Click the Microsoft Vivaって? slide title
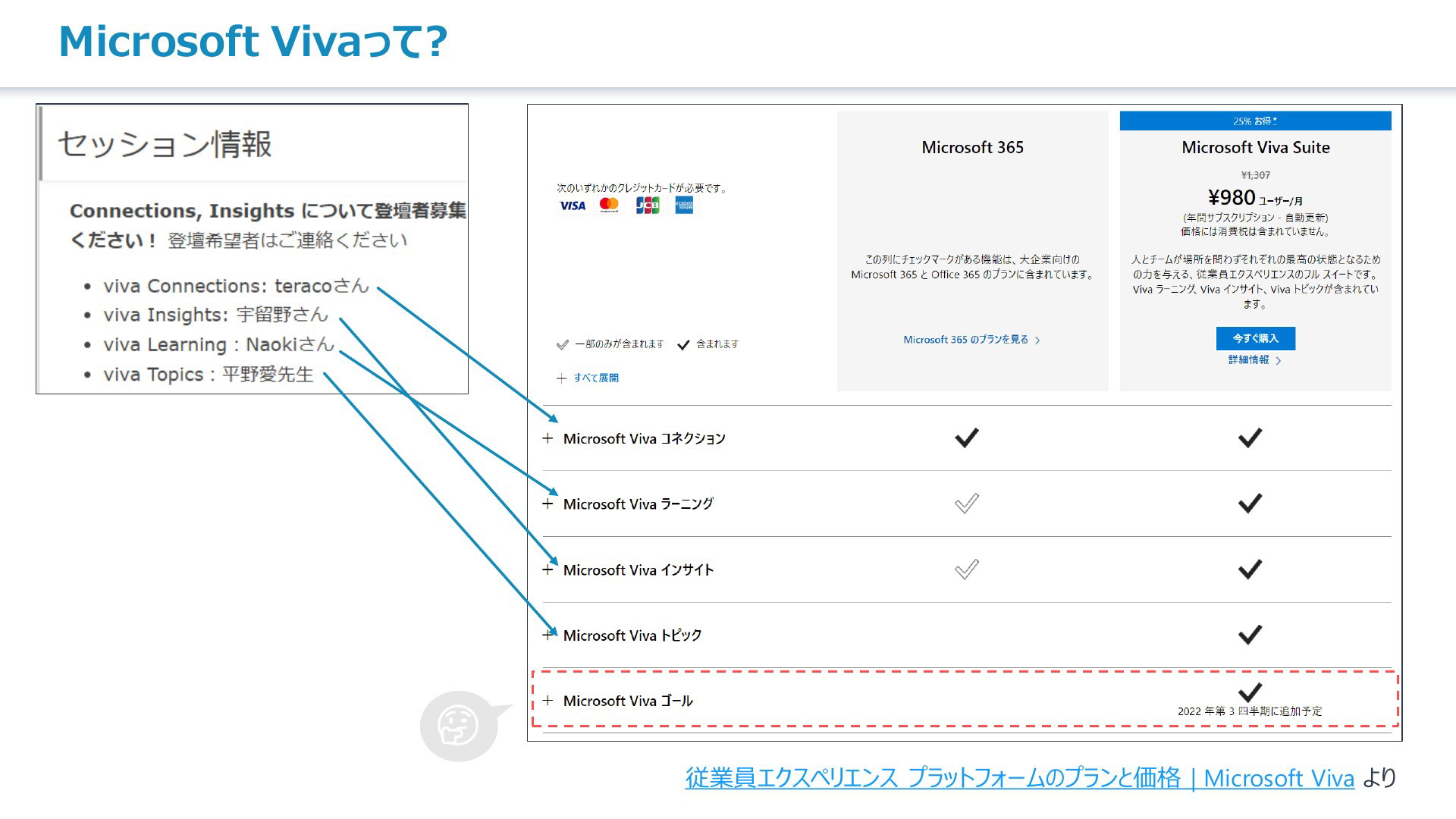 [253, 42]
